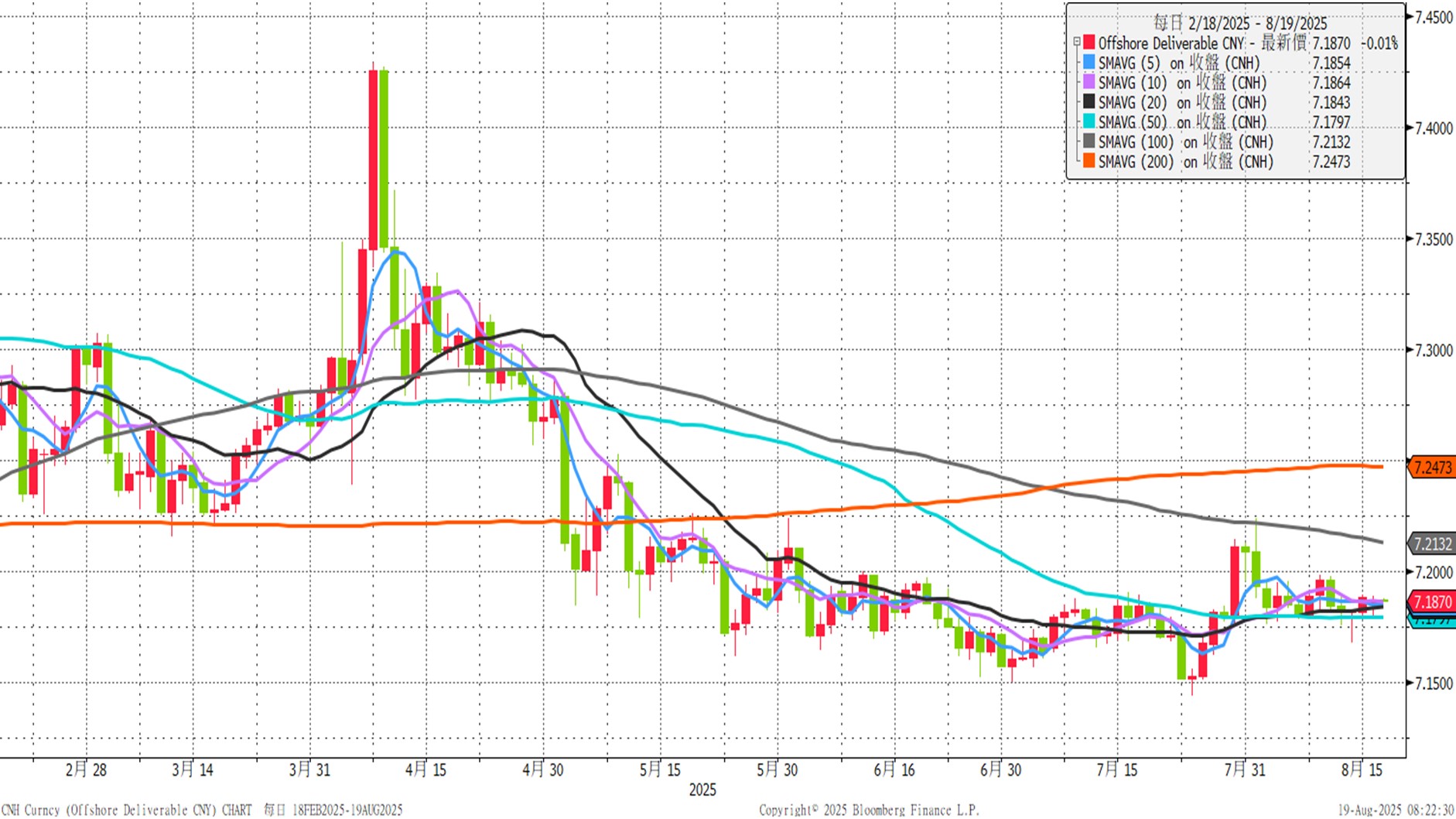Select the legend date range 2/18/2025 - 8/19/2025

(x=1258, y=23)
